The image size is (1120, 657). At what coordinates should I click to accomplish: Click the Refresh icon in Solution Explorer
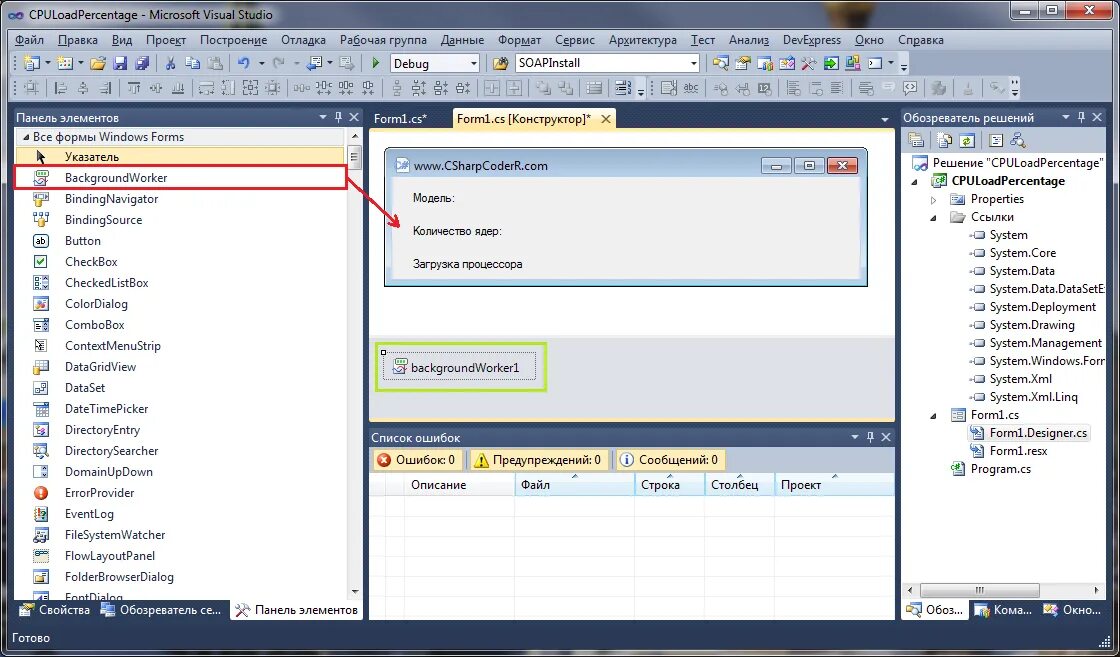[966, 140]
